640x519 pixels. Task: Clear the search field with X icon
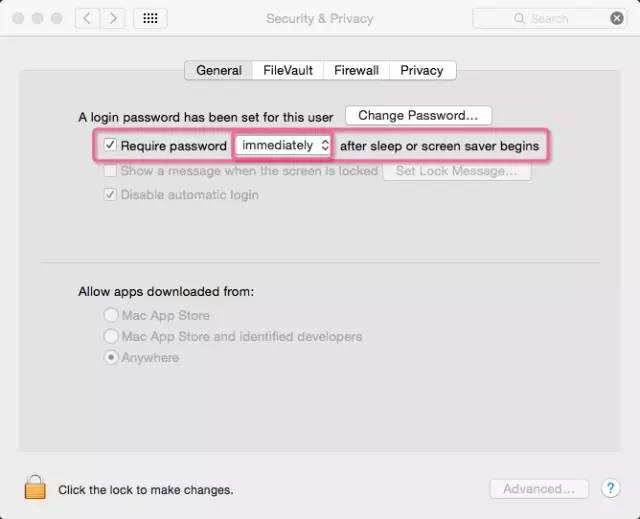click(617, 18)
